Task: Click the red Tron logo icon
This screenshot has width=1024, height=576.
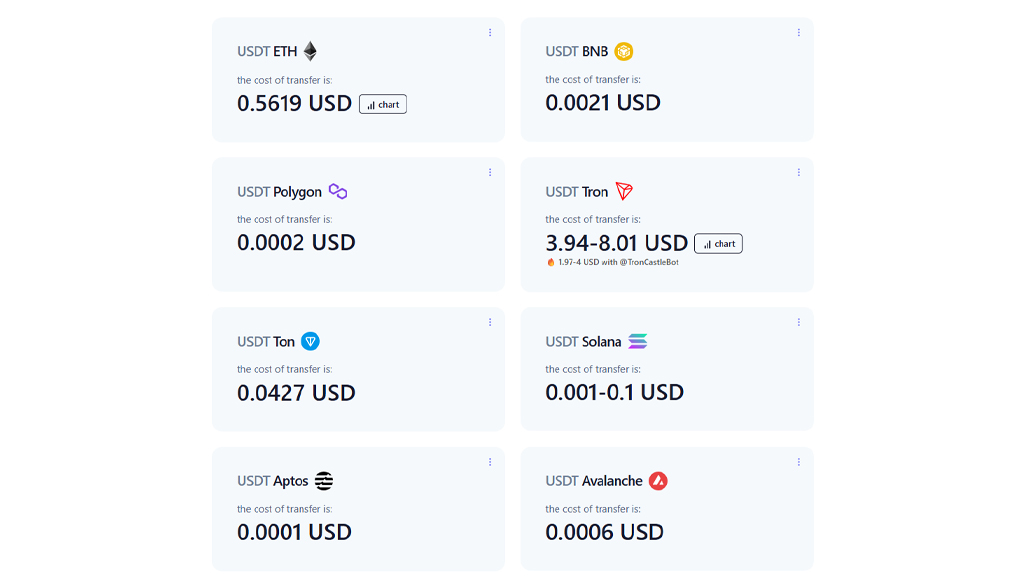Action: tap(624, 191)
